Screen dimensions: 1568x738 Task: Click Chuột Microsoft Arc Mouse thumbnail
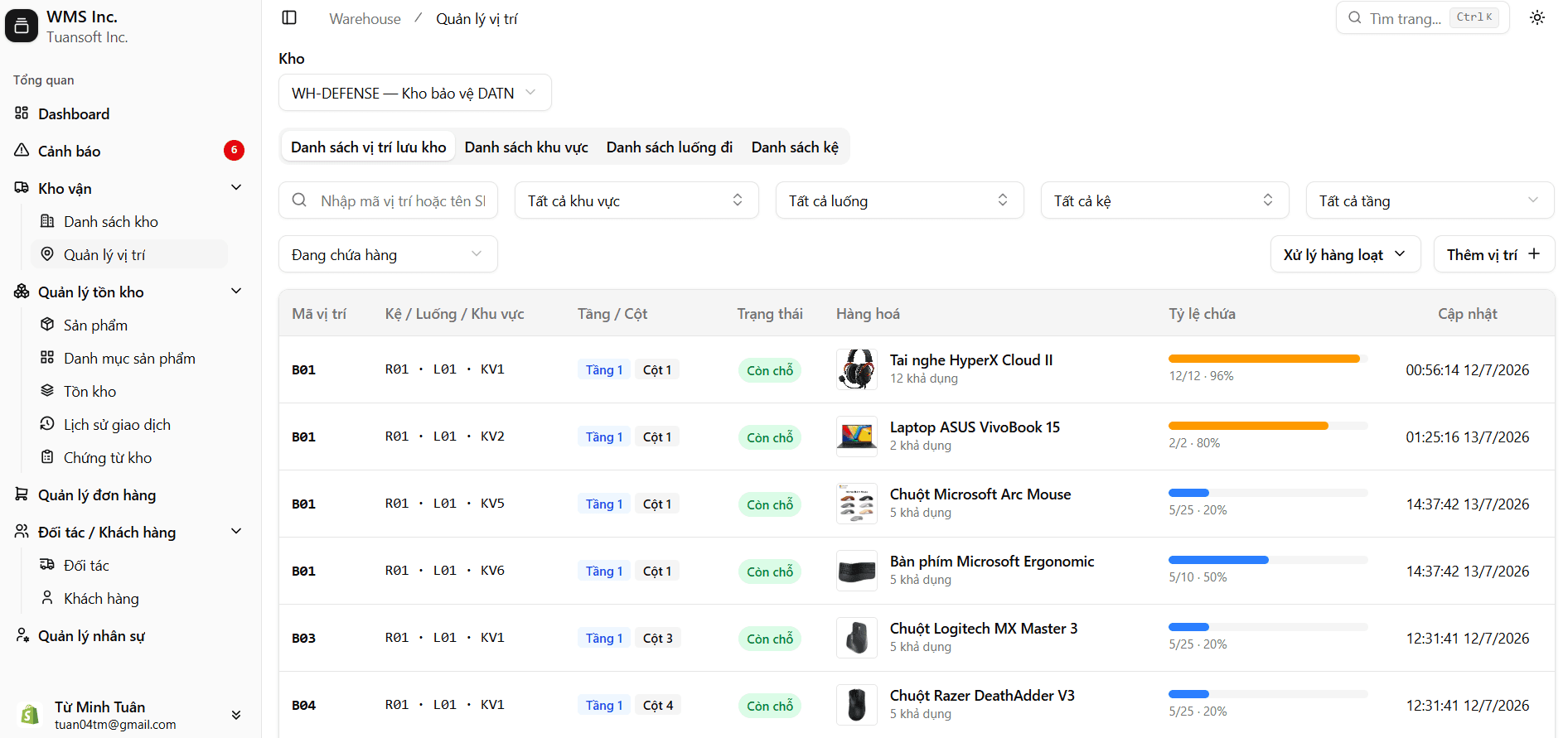point(857,504)
